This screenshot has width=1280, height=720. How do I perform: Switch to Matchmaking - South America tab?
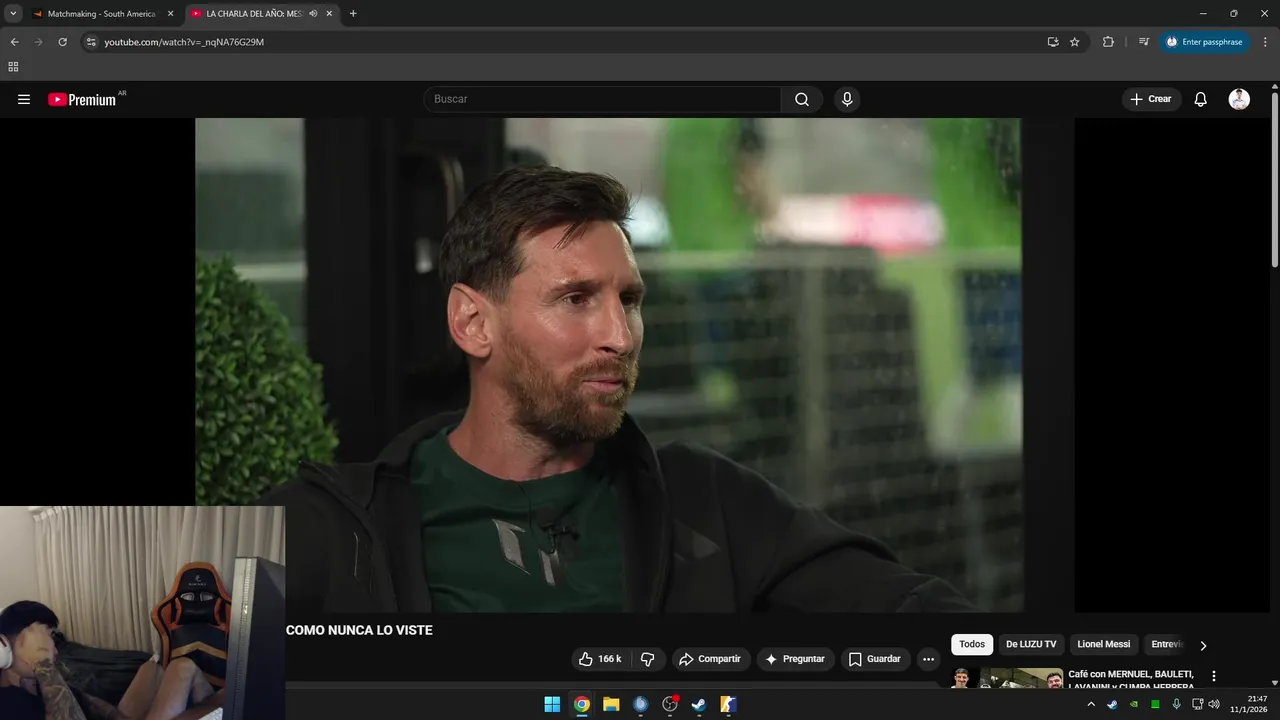click(x=100, y=14)
